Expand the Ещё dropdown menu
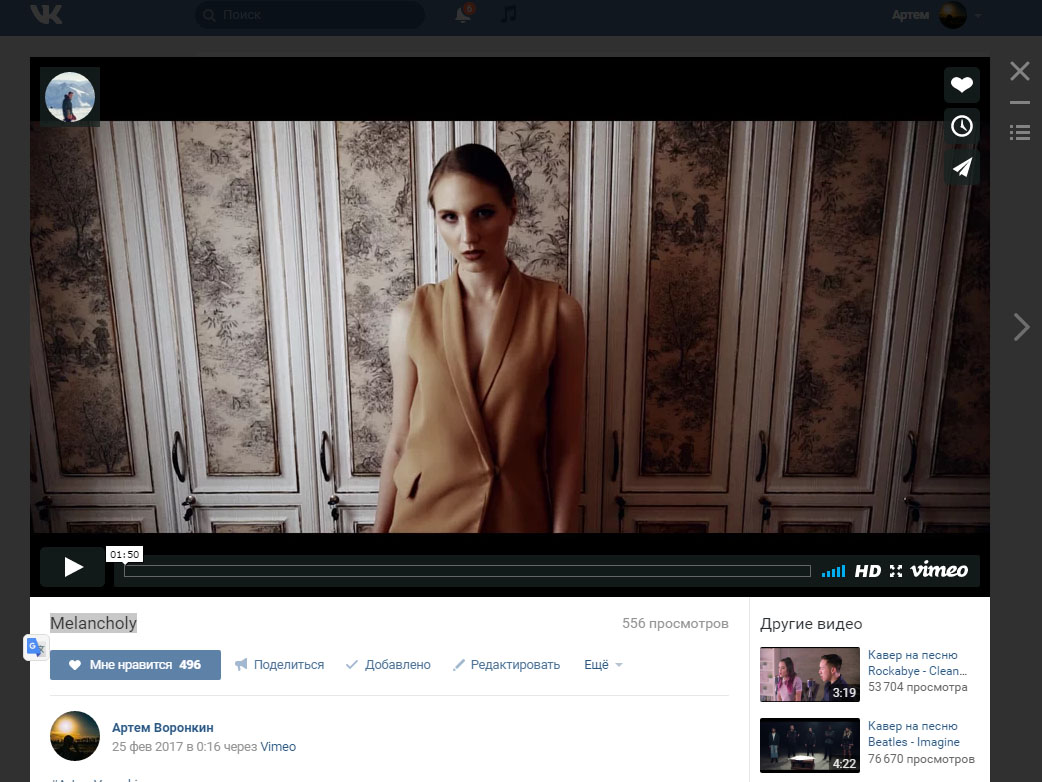1042x782 pixels. click(x=603, y=664)
